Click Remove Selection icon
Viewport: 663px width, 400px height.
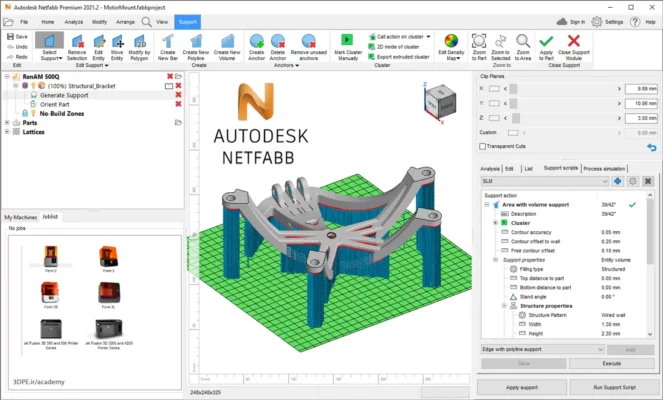[77, 47]
